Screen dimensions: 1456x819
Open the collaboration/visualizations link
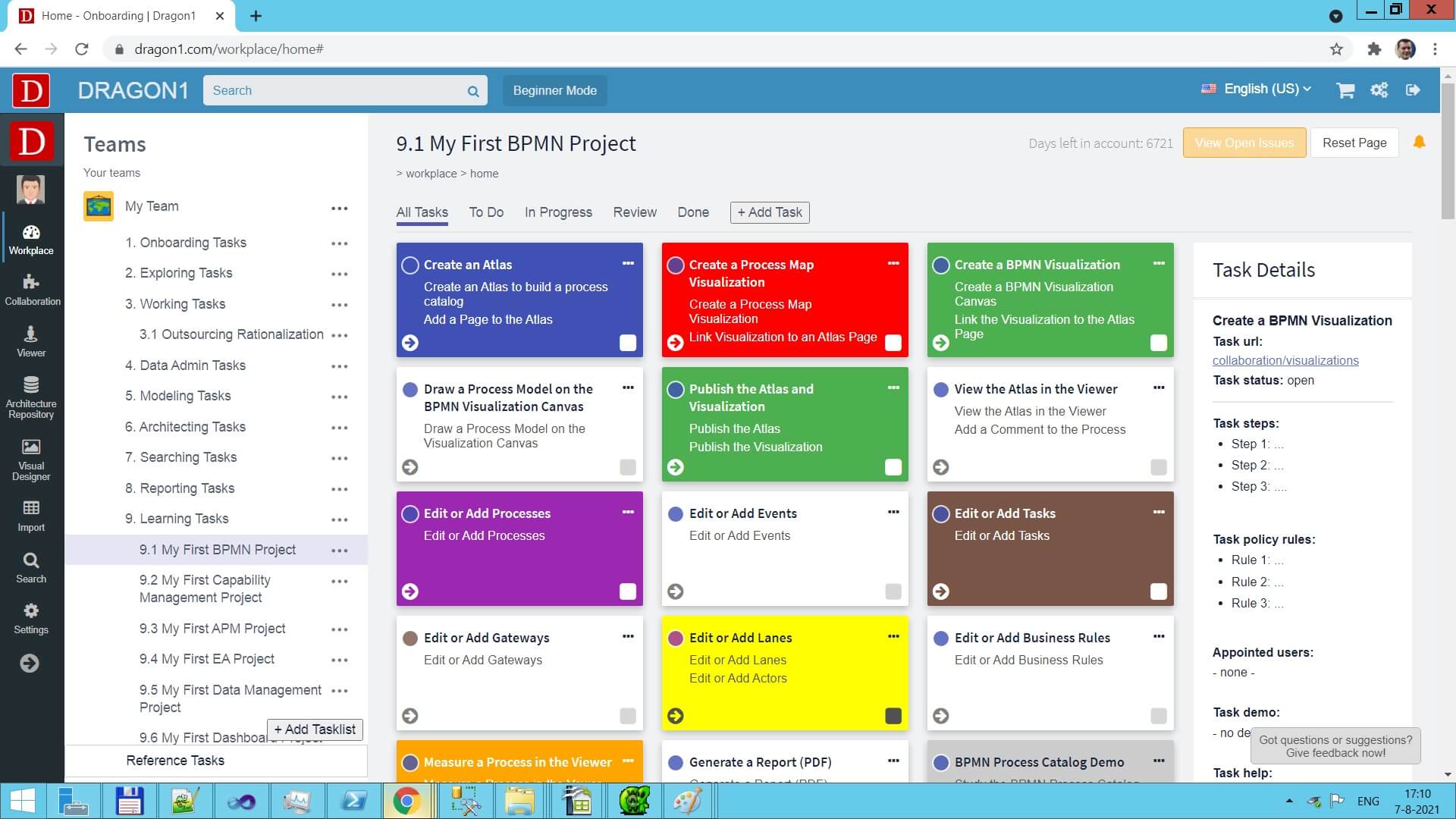click(x=1285, y=361)
